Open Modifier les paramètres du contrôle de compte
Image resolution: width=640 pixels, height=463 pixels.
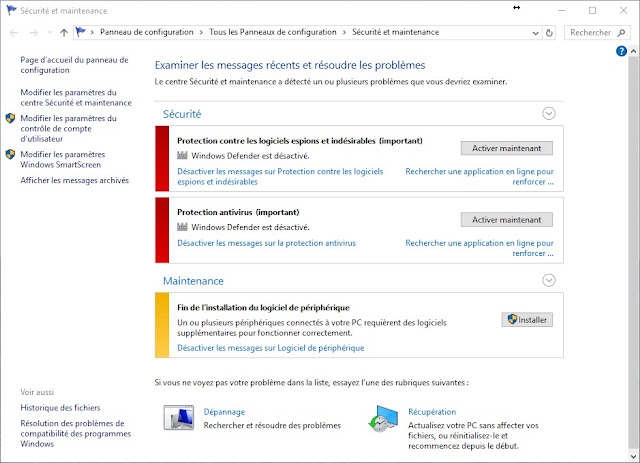pos(69,129)
